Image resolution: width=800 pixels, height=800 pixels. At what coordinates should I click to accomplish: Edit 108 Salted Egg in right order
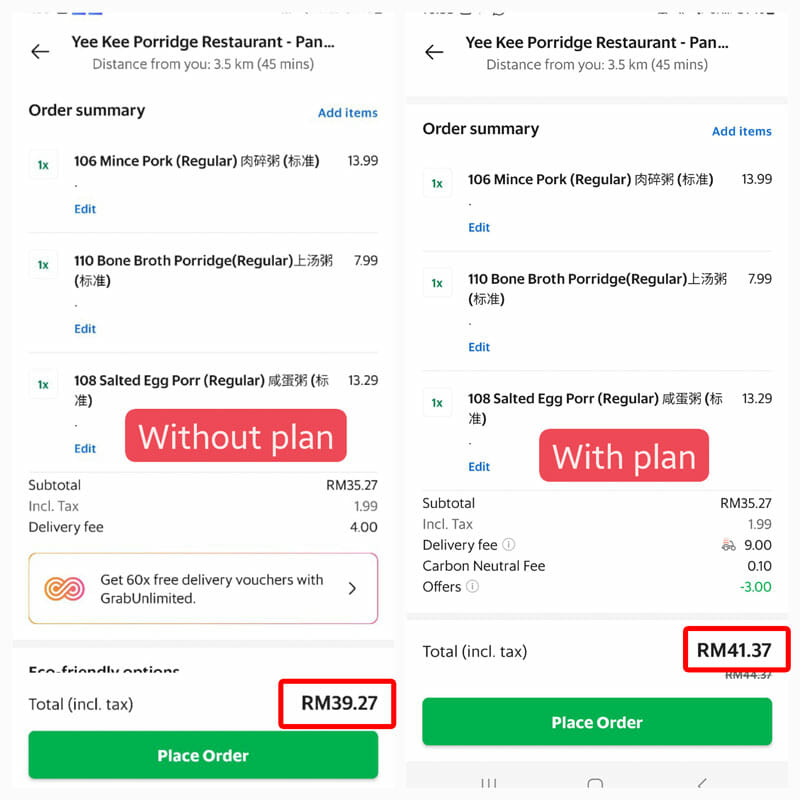click(479, 466)
